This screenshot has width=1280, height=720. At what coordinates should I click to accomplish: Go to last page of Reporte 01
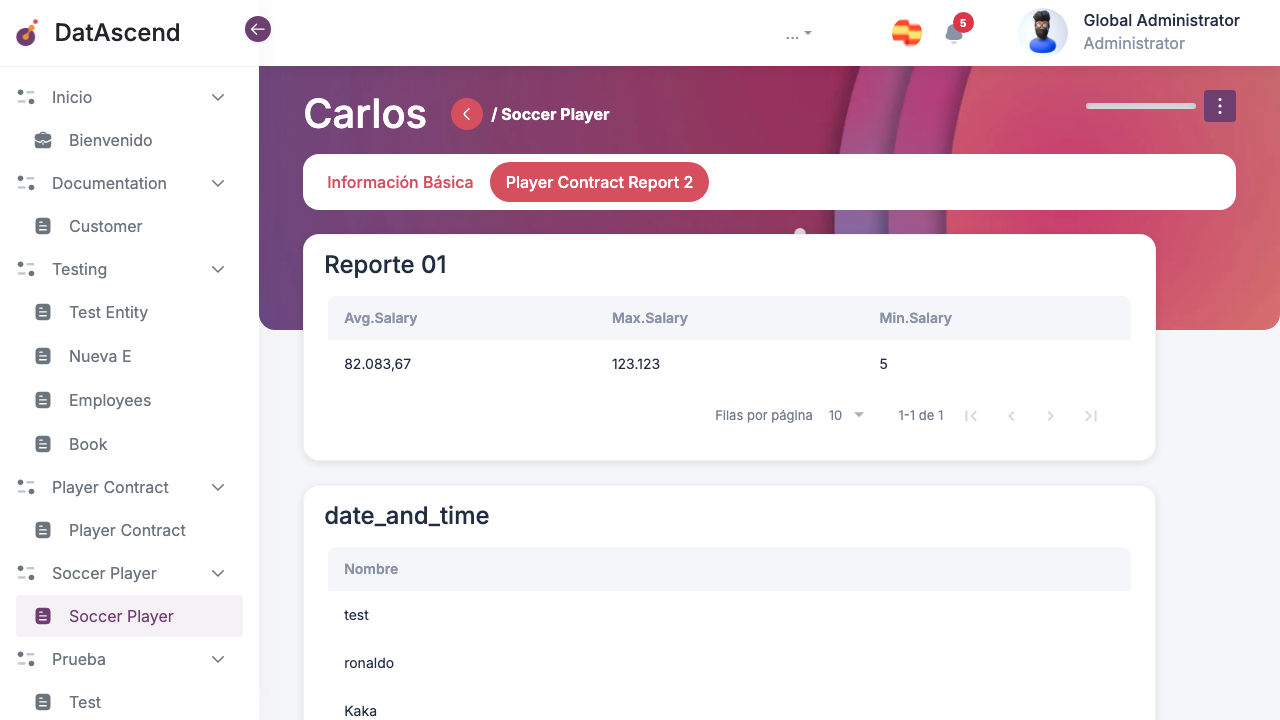(x=1091, y=416)
